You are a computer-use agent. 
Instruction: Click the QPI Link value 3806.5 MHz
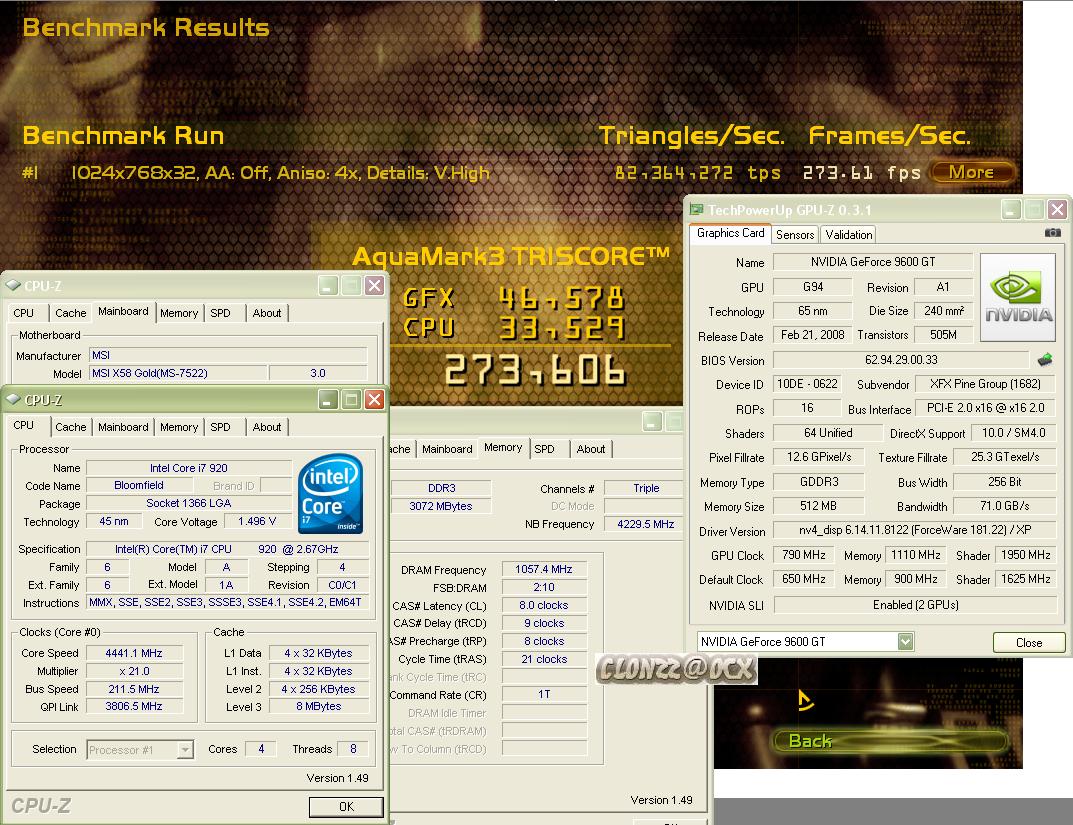(134, 706)
